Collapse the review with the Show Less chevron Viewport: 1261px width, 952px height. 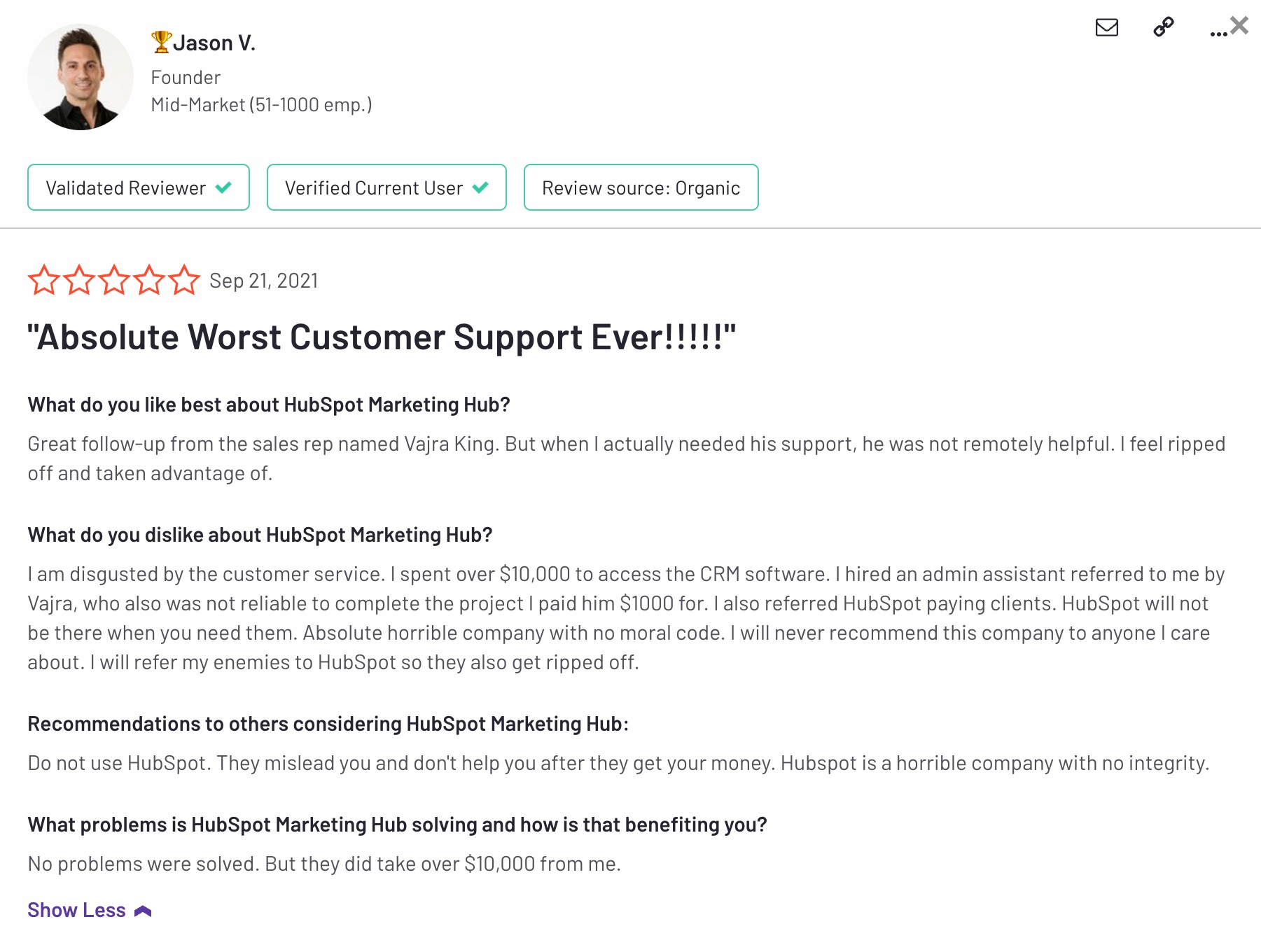144,909
